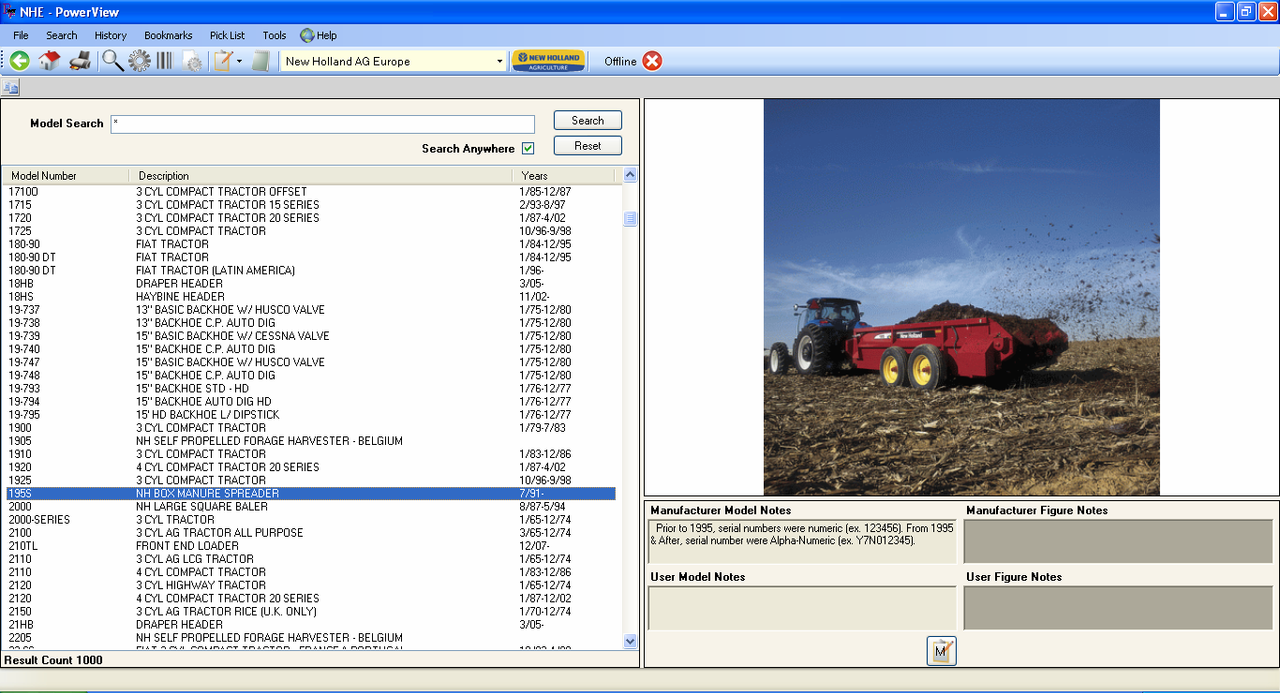Click the small blue icon below the toolbar
1280x693 pixels.
pyautogui.click(x=11, y=88)
